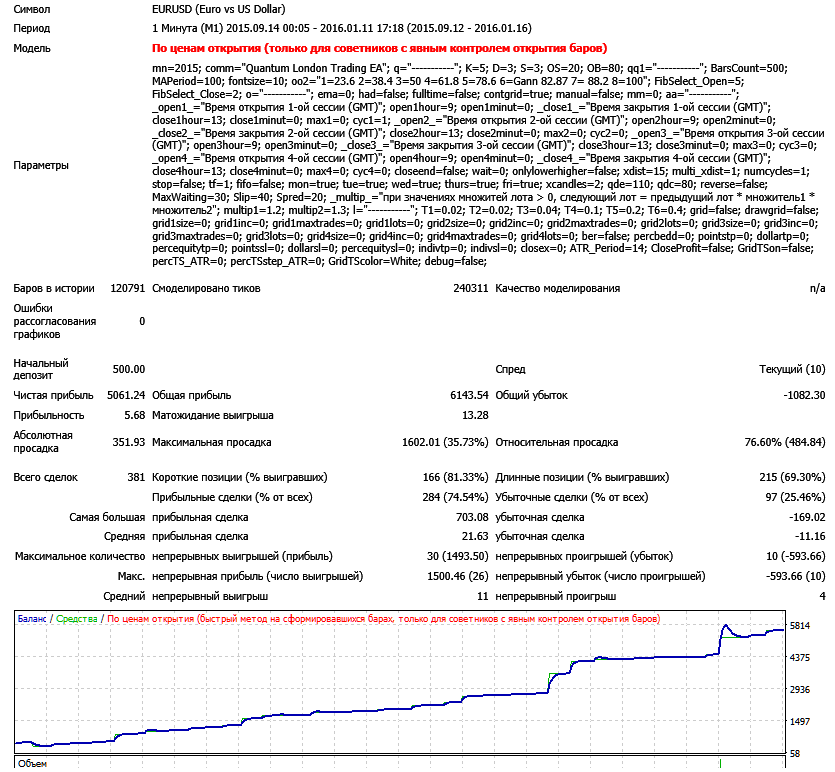Click the profit trades value 284 (74.54%)
Viewport: 835px width, 772px height.
click(x=455, y=497)
